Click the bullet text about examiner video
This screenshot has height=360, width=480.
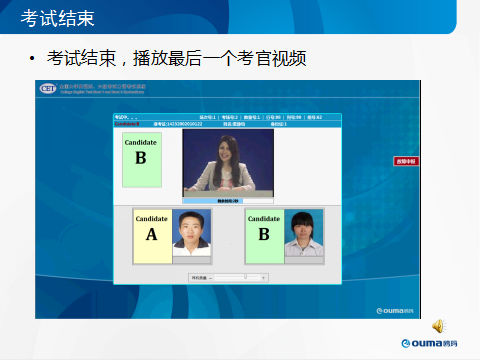[x=177, y=58]
